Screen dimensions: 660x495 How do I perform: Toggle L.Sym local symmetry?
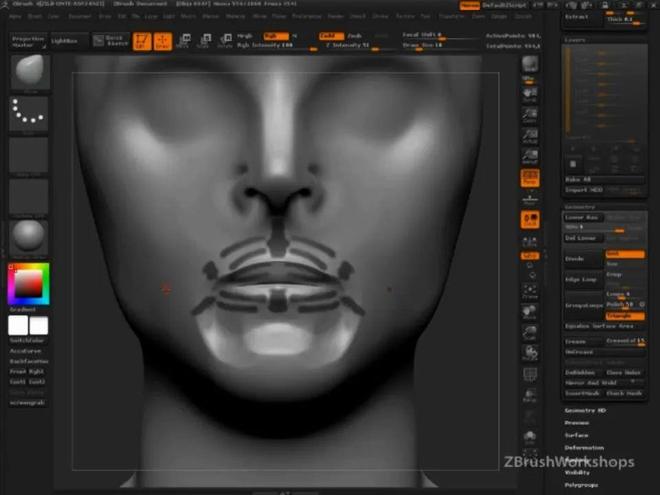point(530,241)
